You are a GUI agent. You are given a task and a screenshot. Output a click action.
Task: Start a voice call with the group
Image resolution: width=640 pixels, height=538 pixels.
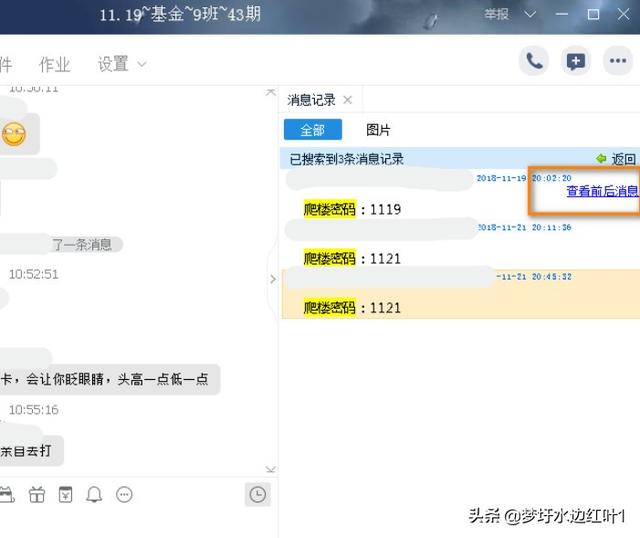click(534, 61)
